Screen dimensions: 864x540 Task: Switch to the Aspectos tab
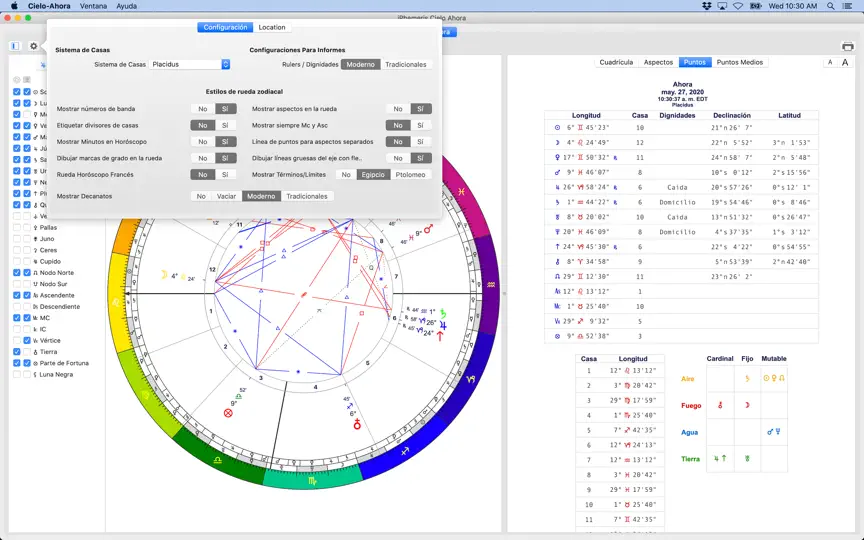658,62
